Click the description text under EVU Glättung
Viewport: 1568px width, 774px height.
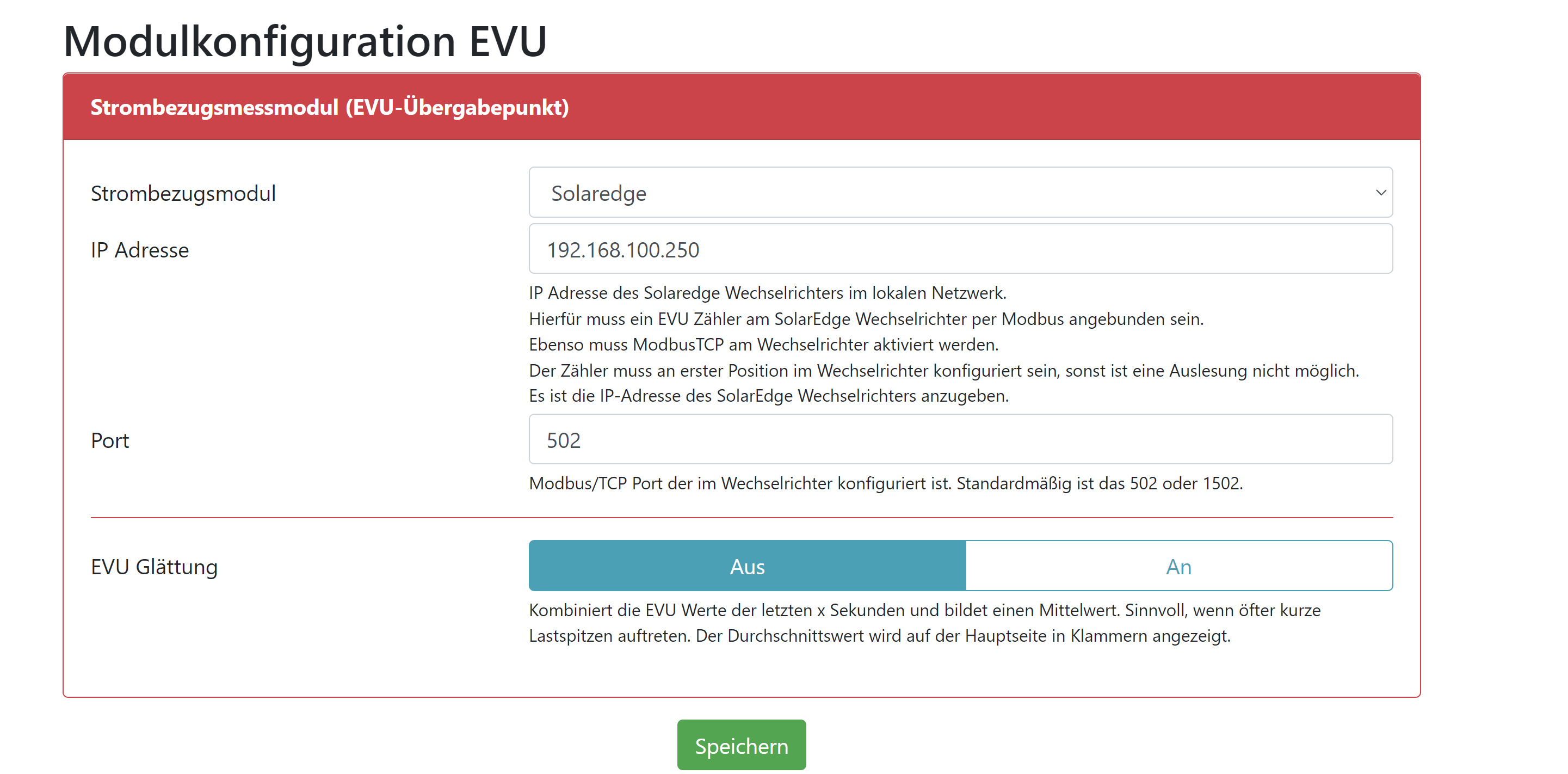[x=924, y=622]
